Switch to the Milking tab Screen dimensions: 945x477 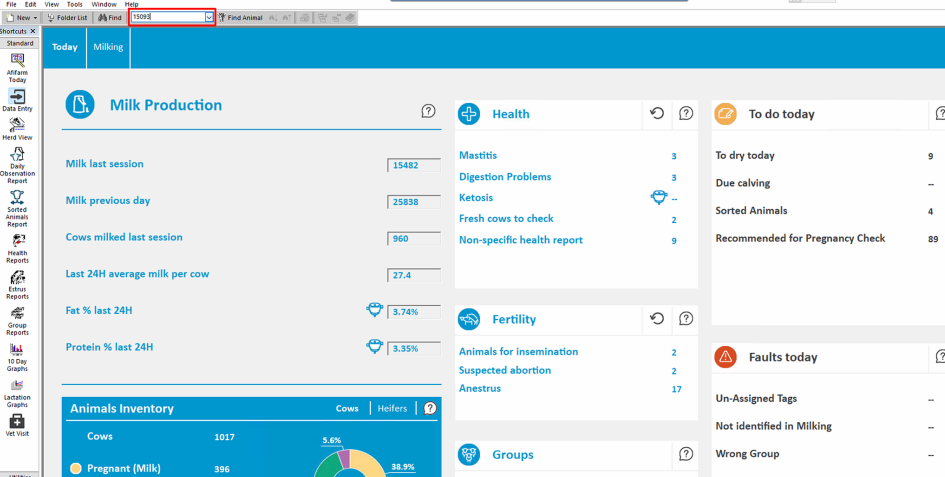108,47
